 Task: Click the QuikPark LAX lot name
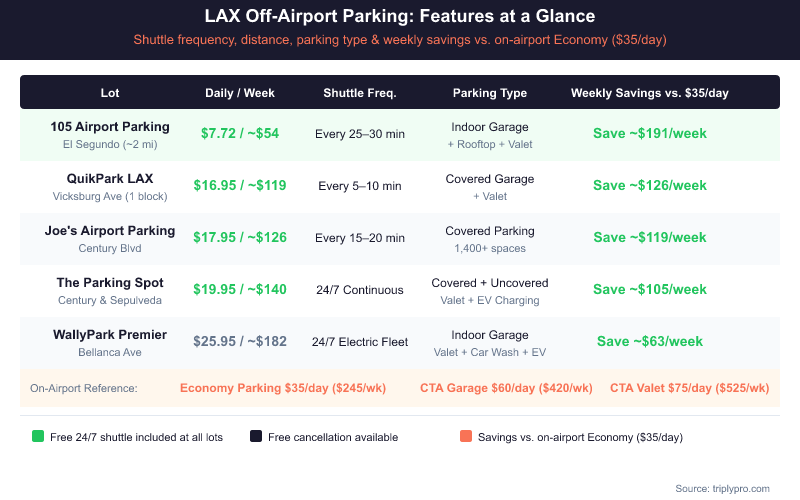pyautogui.click(x=110, y=179)
